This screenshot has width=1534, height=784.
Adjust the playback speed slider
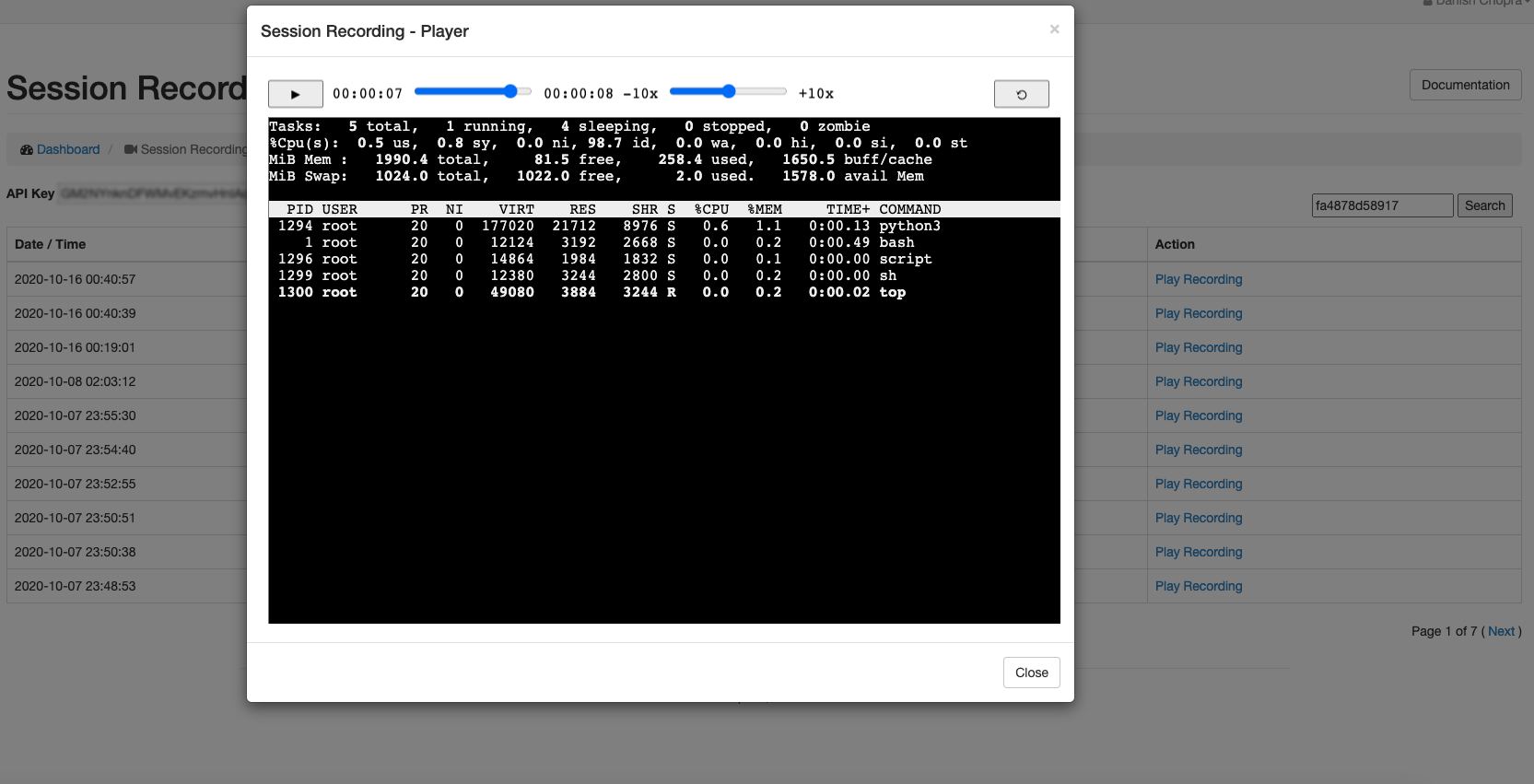[x=728, y=91]
